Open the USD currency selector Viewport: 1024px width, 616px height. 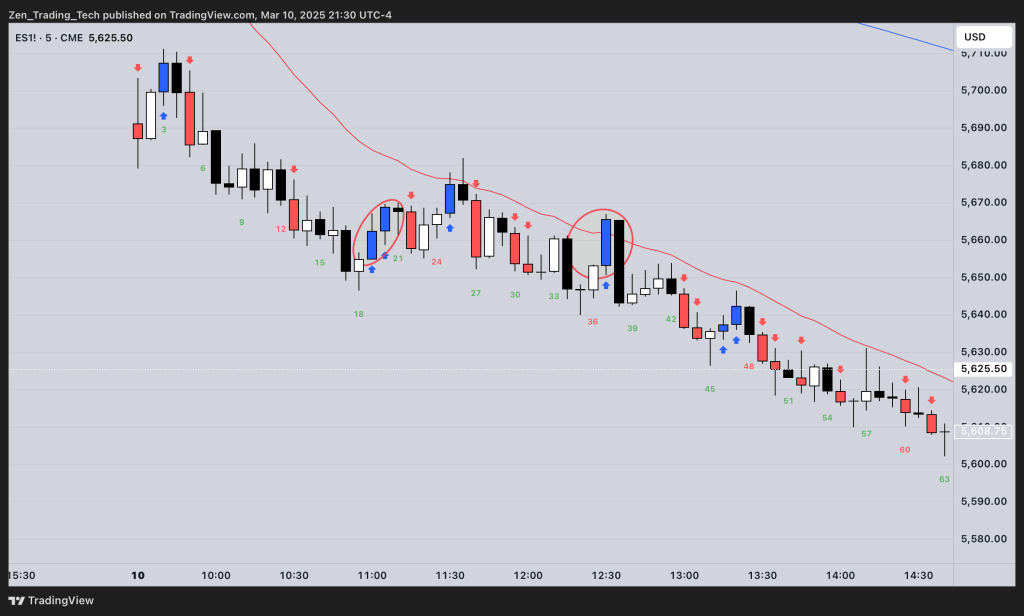click(x=974, y=37)
